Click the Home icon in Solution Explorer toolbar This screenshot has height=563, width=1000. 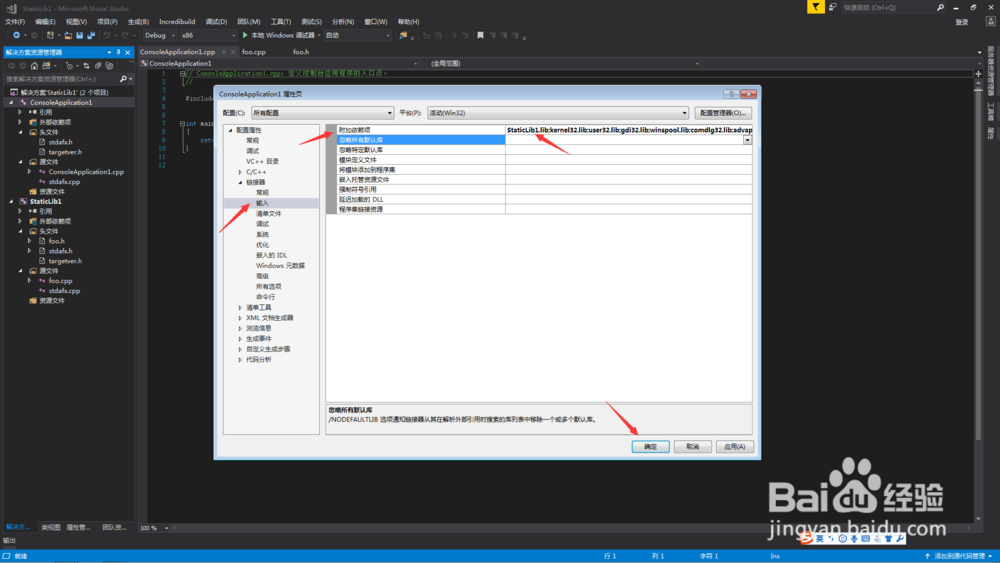pos(34,66)
